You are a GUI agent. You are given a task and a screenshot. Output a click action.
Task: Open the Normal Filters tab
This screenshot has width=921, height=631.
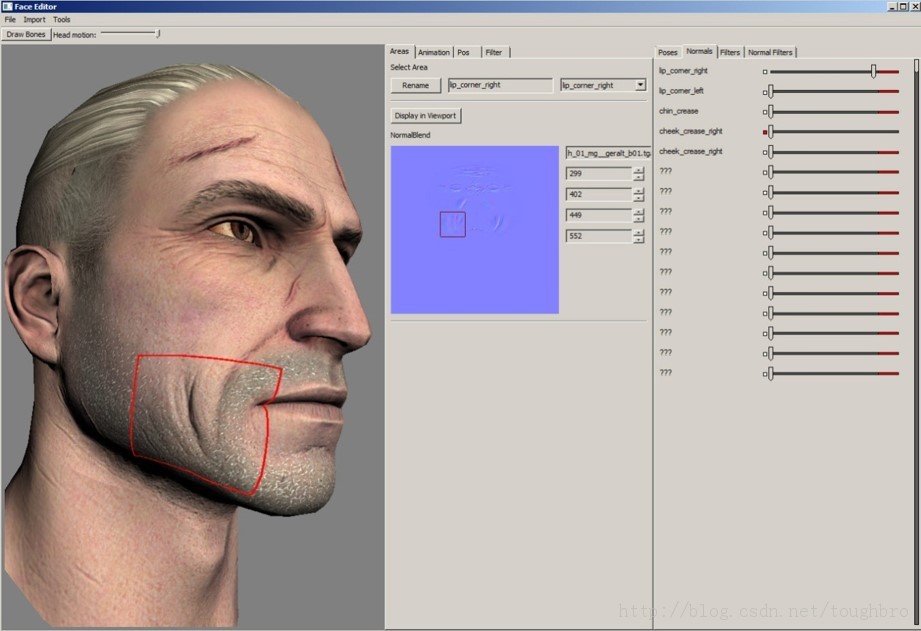click(770, 52)
